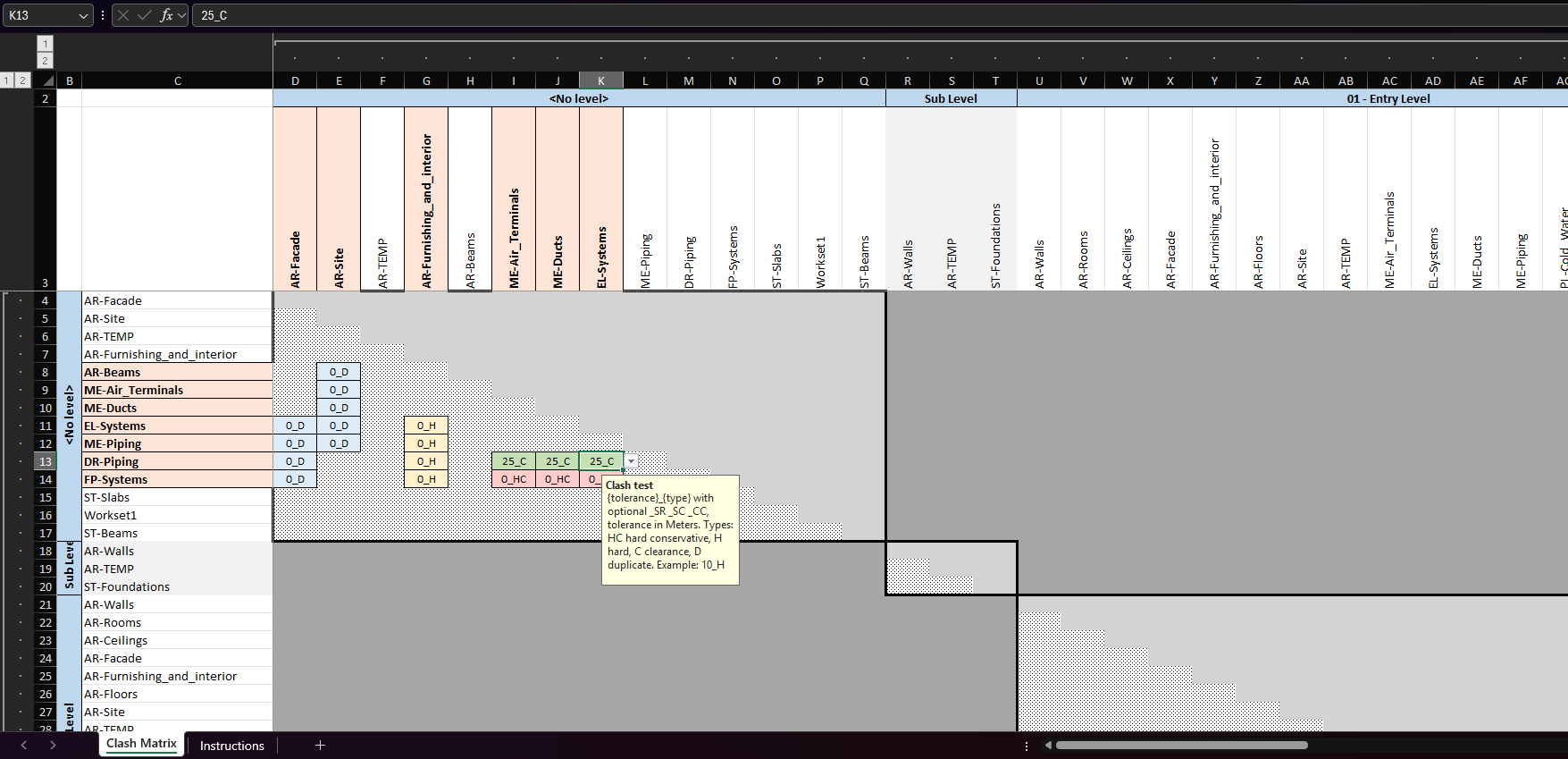Click the Name Box showing K13
Viewport: 1568px width, 759px height.
pos(40,15)
